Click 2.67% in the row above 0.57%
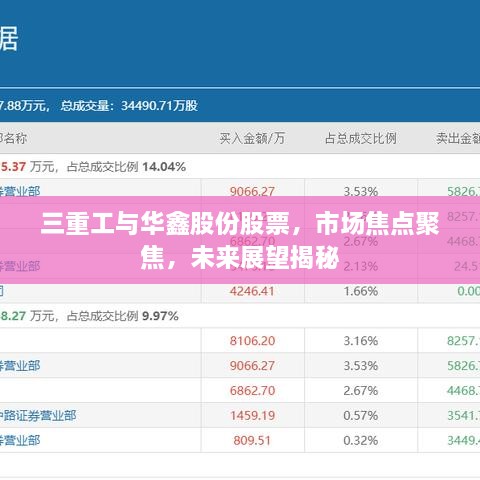 tap(361, 390)
